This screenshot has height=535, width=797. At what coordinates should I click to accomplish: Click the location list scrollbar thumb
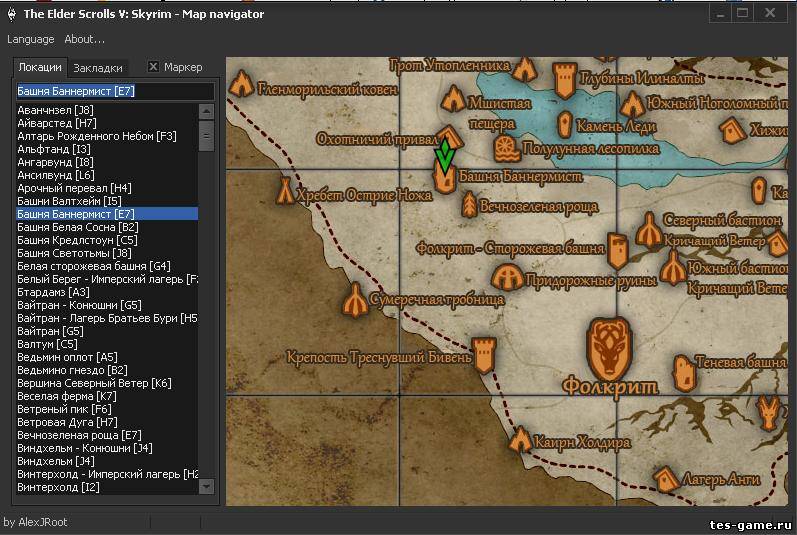click(x=206, y=135)
